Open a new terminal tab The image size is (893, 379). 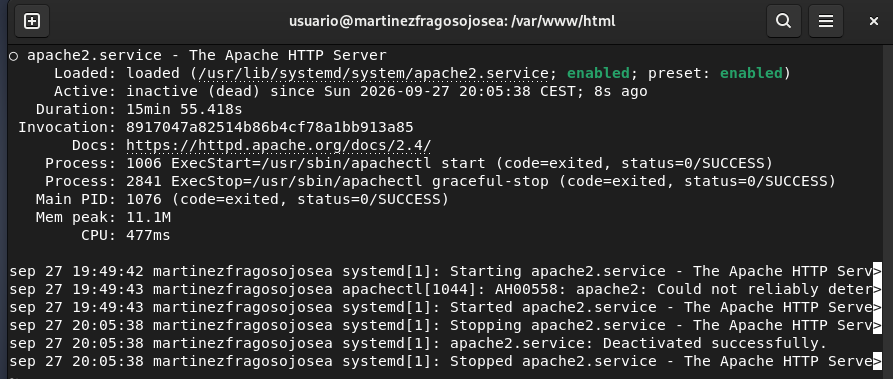[x=32, y=21]
